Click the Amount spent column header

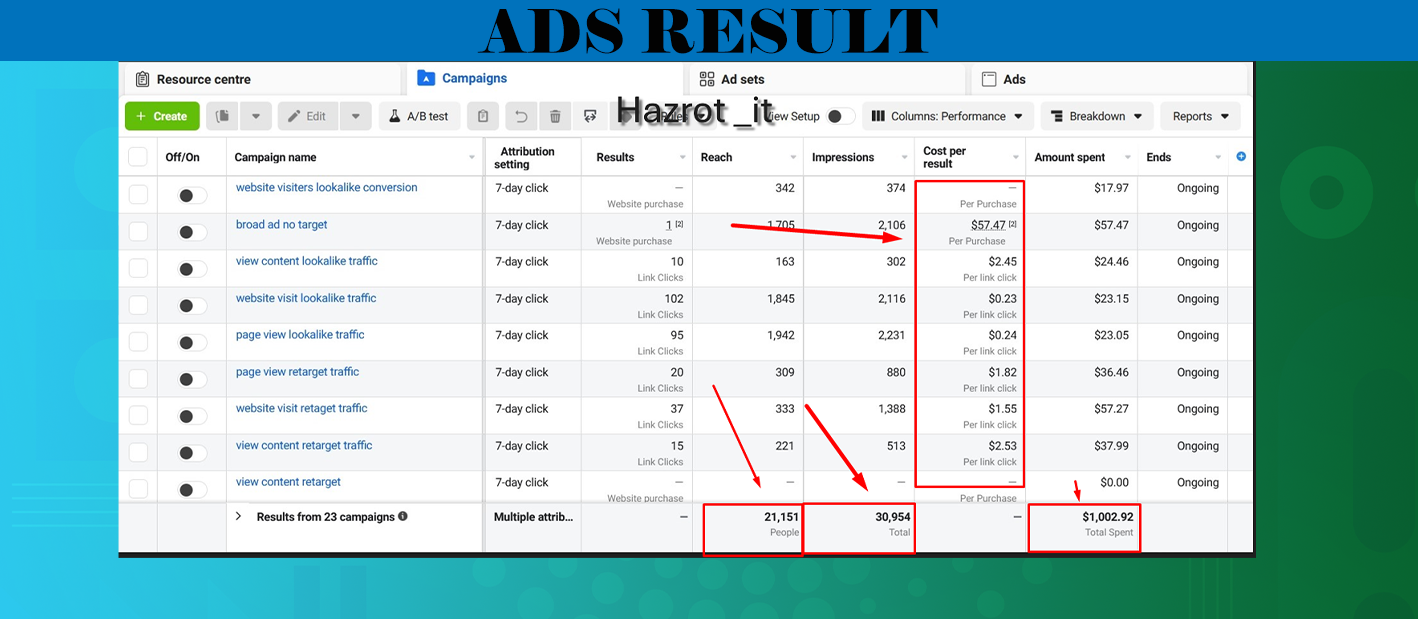tap(1070, 157)
